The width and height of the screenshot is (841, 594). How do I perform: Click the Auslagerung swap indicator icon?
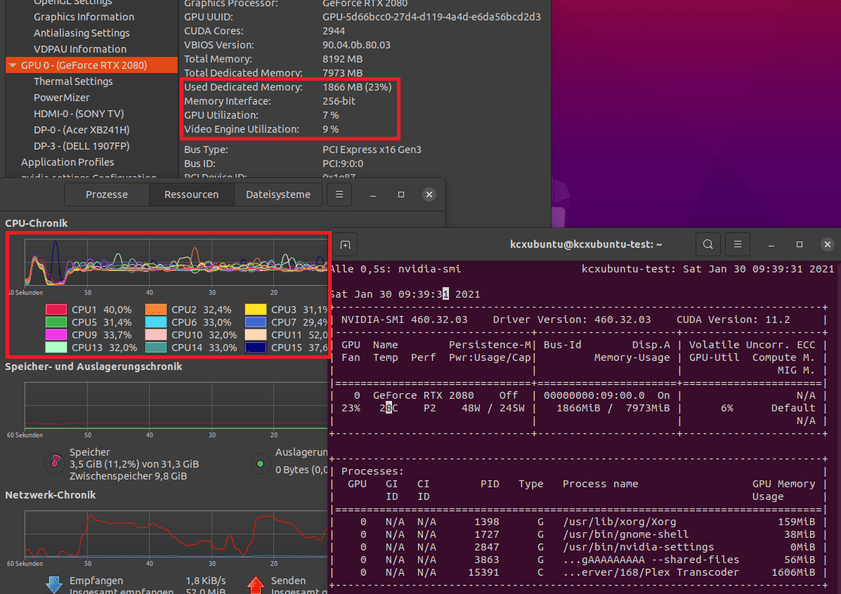pyautogui.click(x=260, y=464)
